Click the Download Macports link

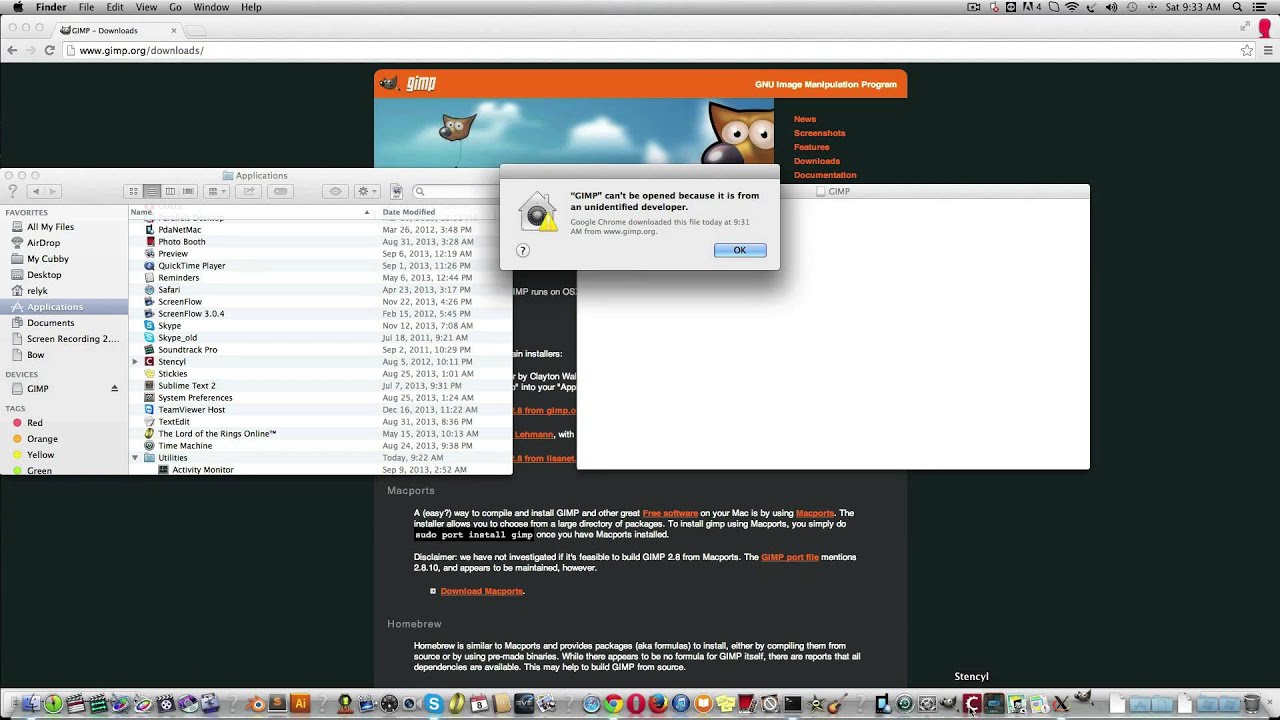pos(482,591)
